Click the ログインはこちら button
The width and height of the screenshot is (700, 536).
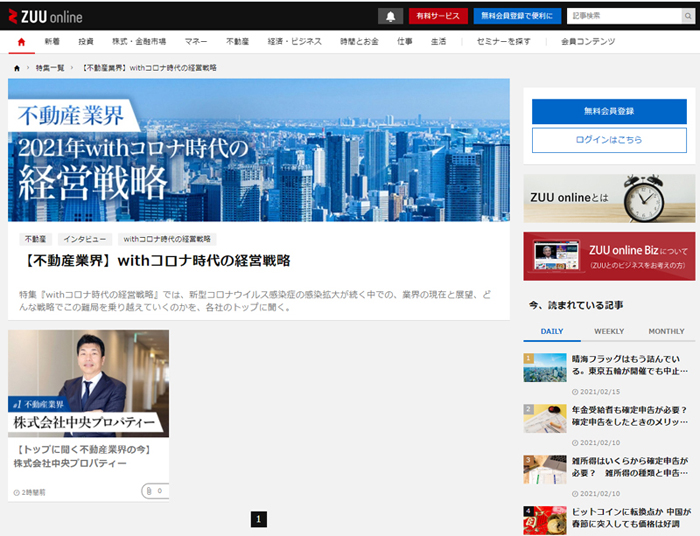coord(609,140)
